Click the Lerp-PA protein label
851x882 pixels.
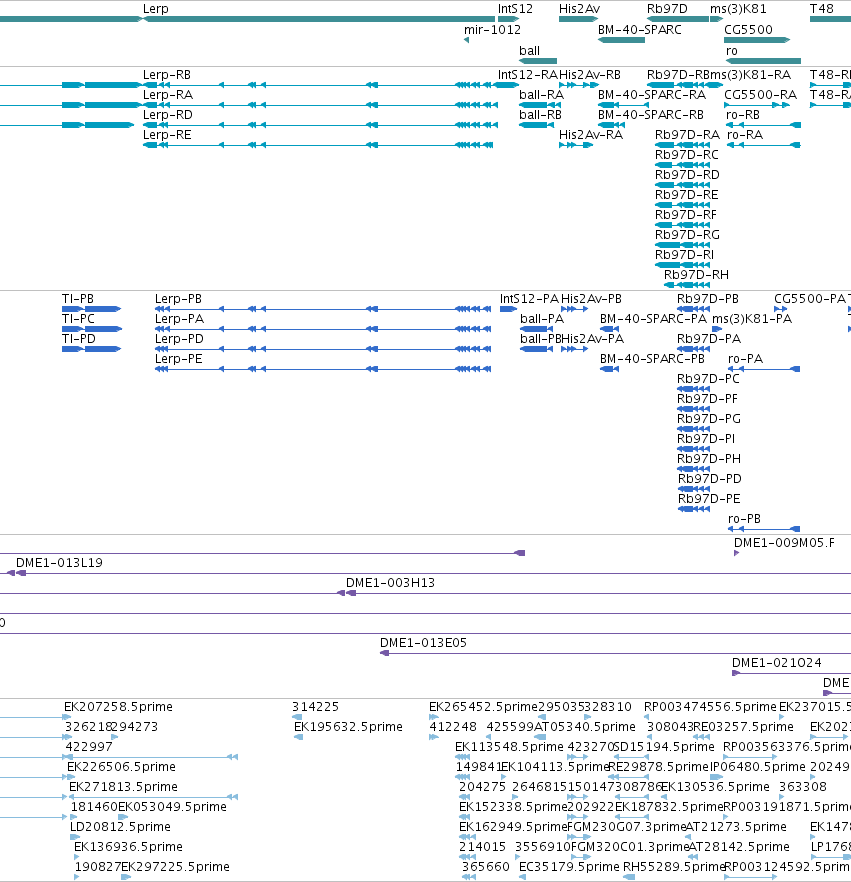tap(179, 319)
